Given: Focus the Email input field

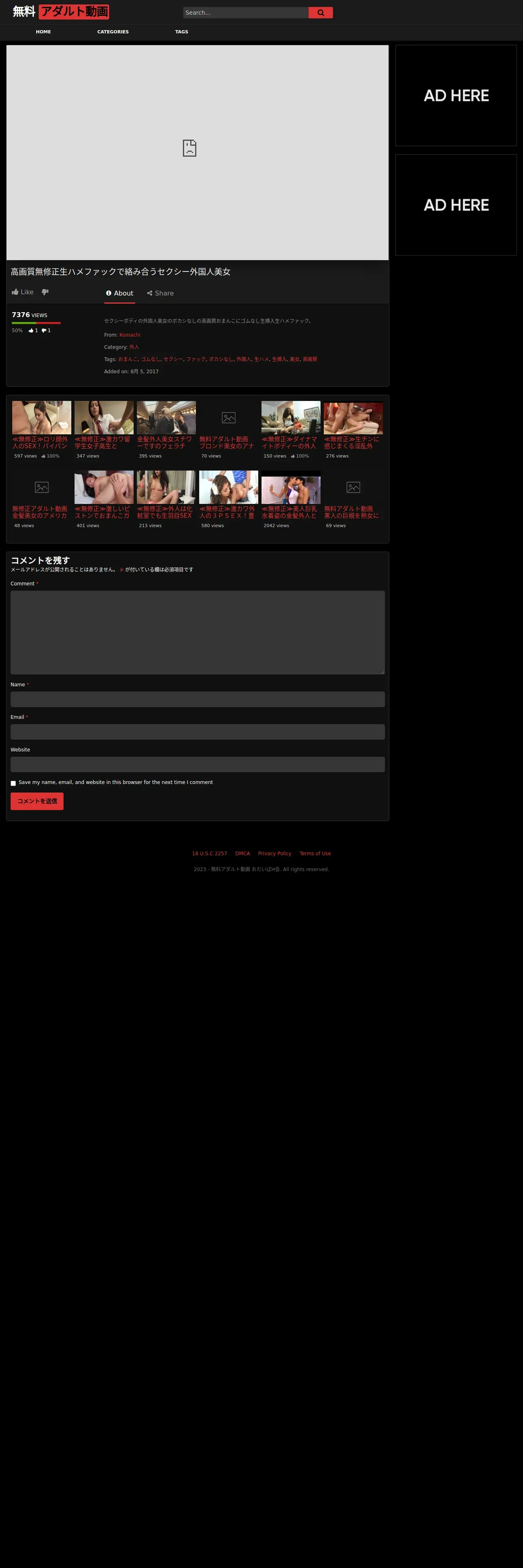Looking at the screenshot, I should (197, 731).
